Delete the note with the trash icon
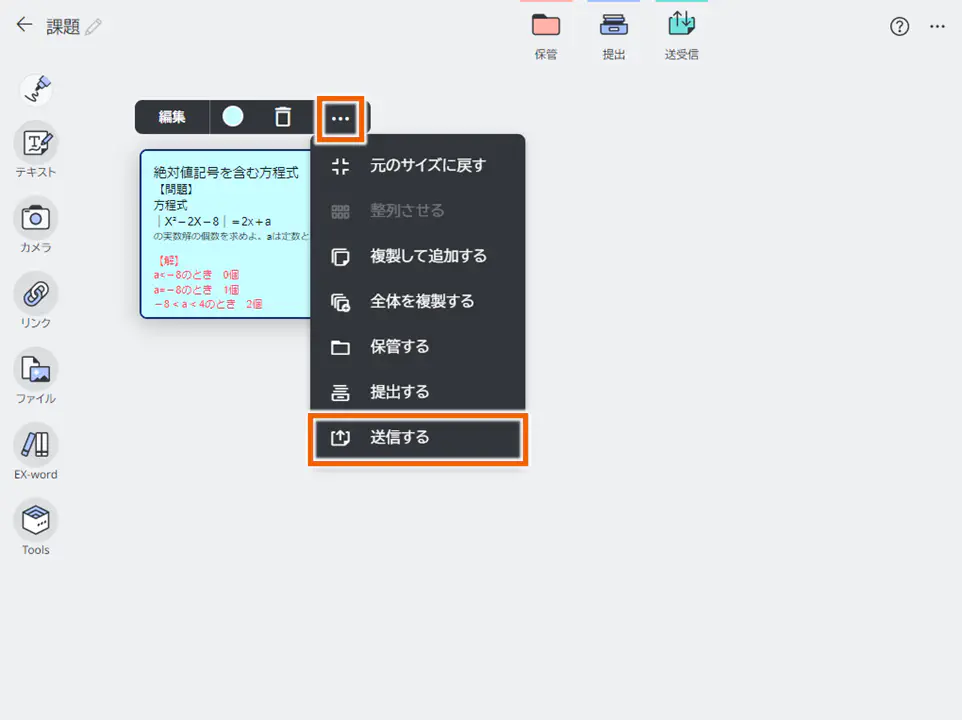 [x=283, y=117]
